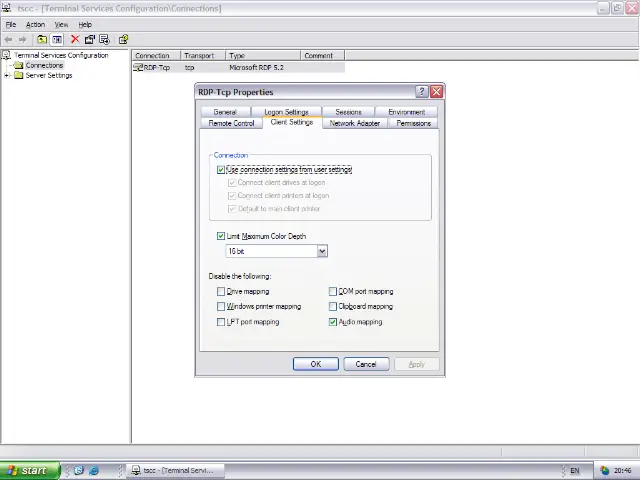Click the first quick launch icon beside Start
Image resolution: width=640 pixels, height=480 pixels.
(79, 470)
